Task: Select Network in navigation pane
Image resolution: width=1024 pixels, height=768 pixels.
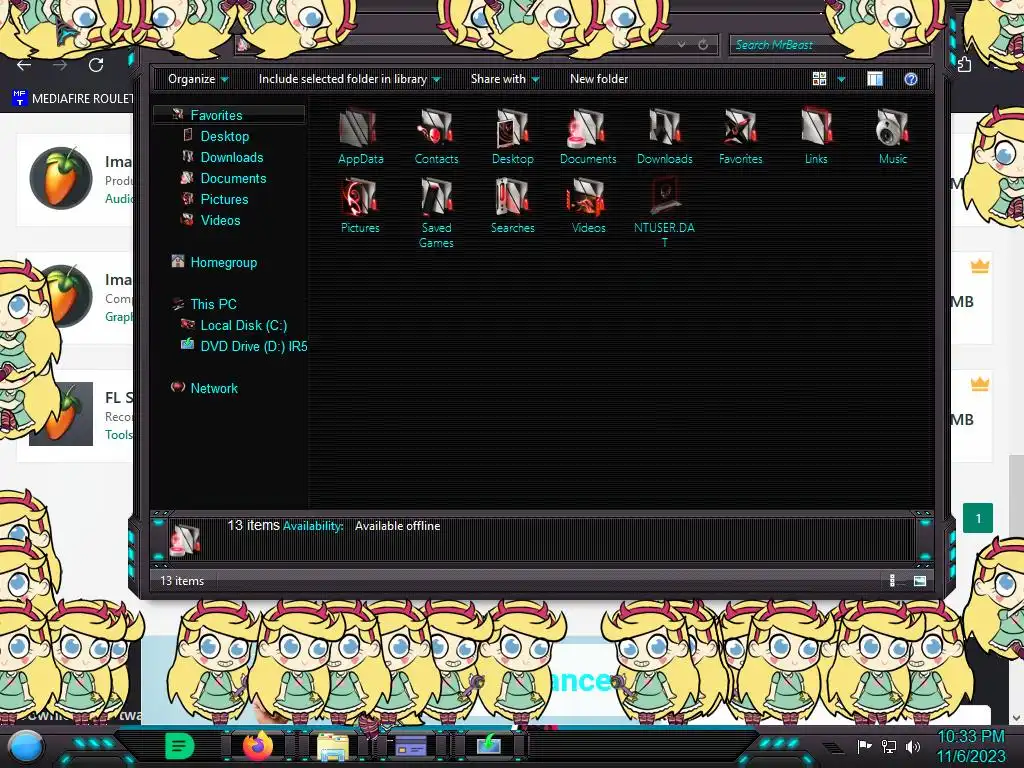Action: point(214,388)
